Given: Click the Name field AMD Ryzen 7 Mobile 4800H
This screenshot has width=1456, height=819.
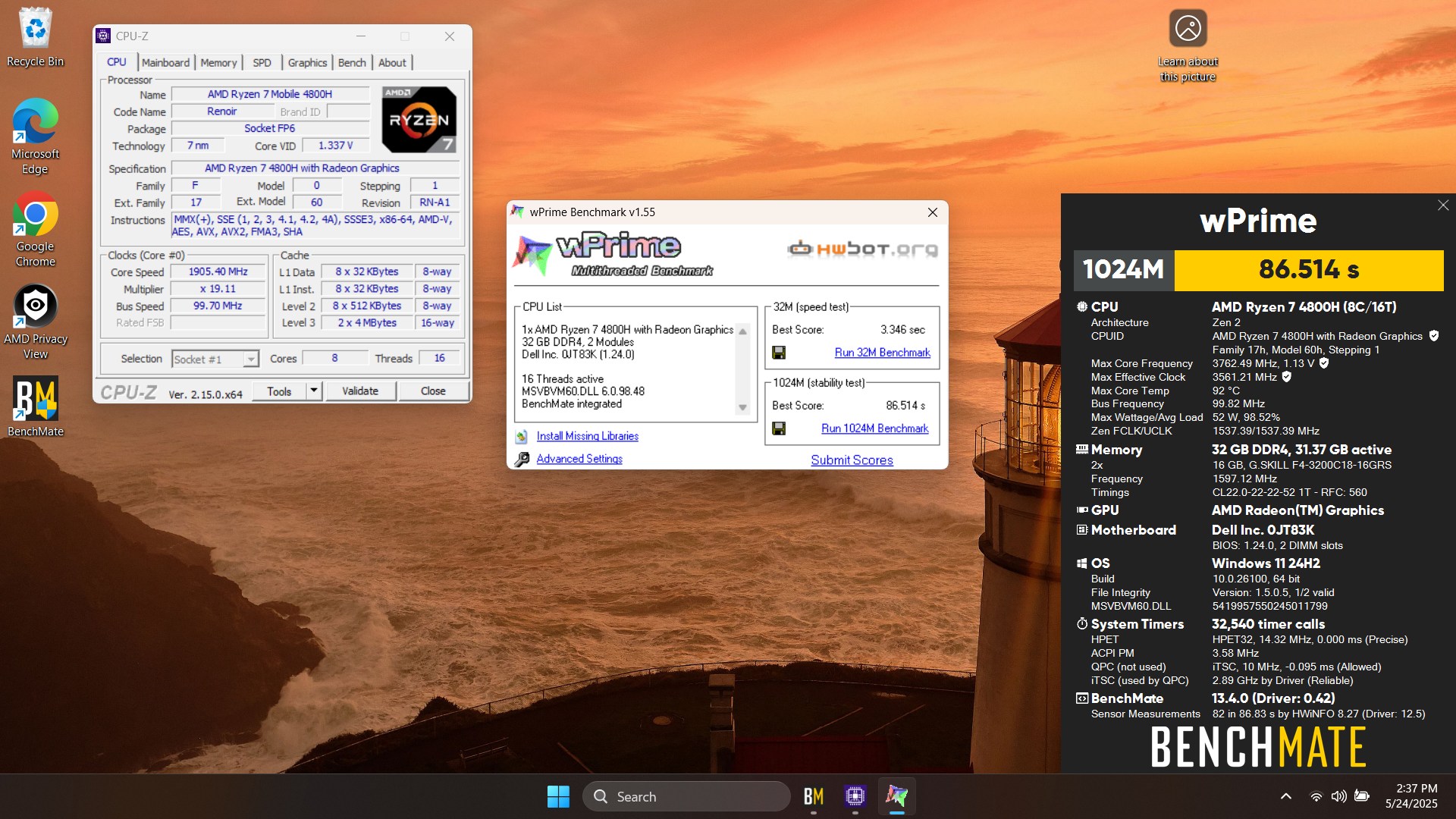Looking at the screenshot, I should [270, 94].
